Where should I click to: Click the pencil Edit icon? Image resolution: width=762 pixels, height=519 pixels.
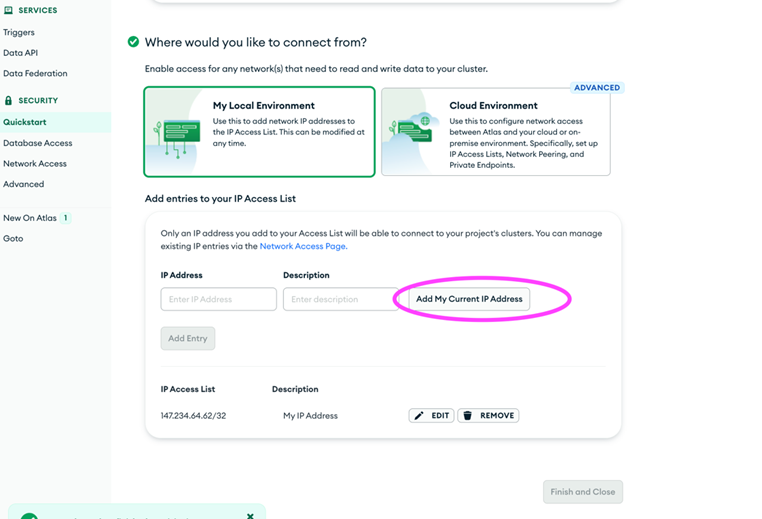coord(419,415)
